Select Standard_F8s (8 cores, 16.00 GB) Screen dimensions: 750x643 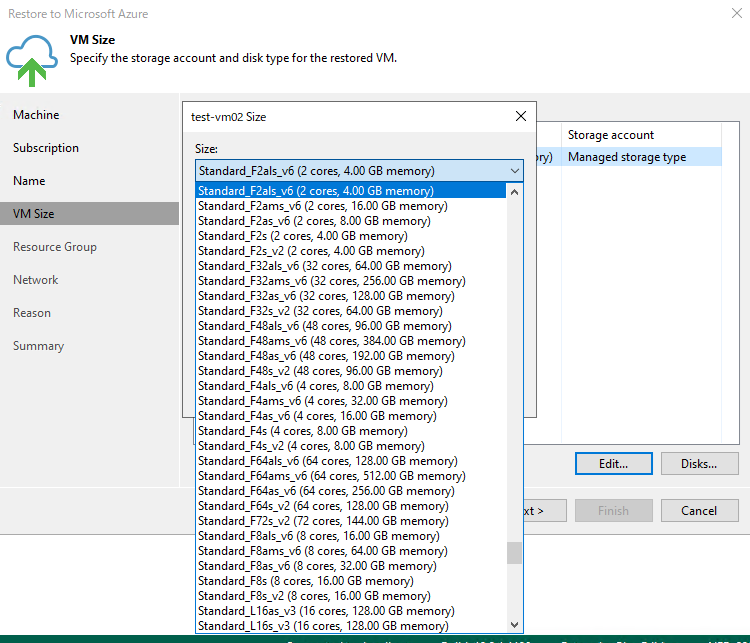coord(351,581)
